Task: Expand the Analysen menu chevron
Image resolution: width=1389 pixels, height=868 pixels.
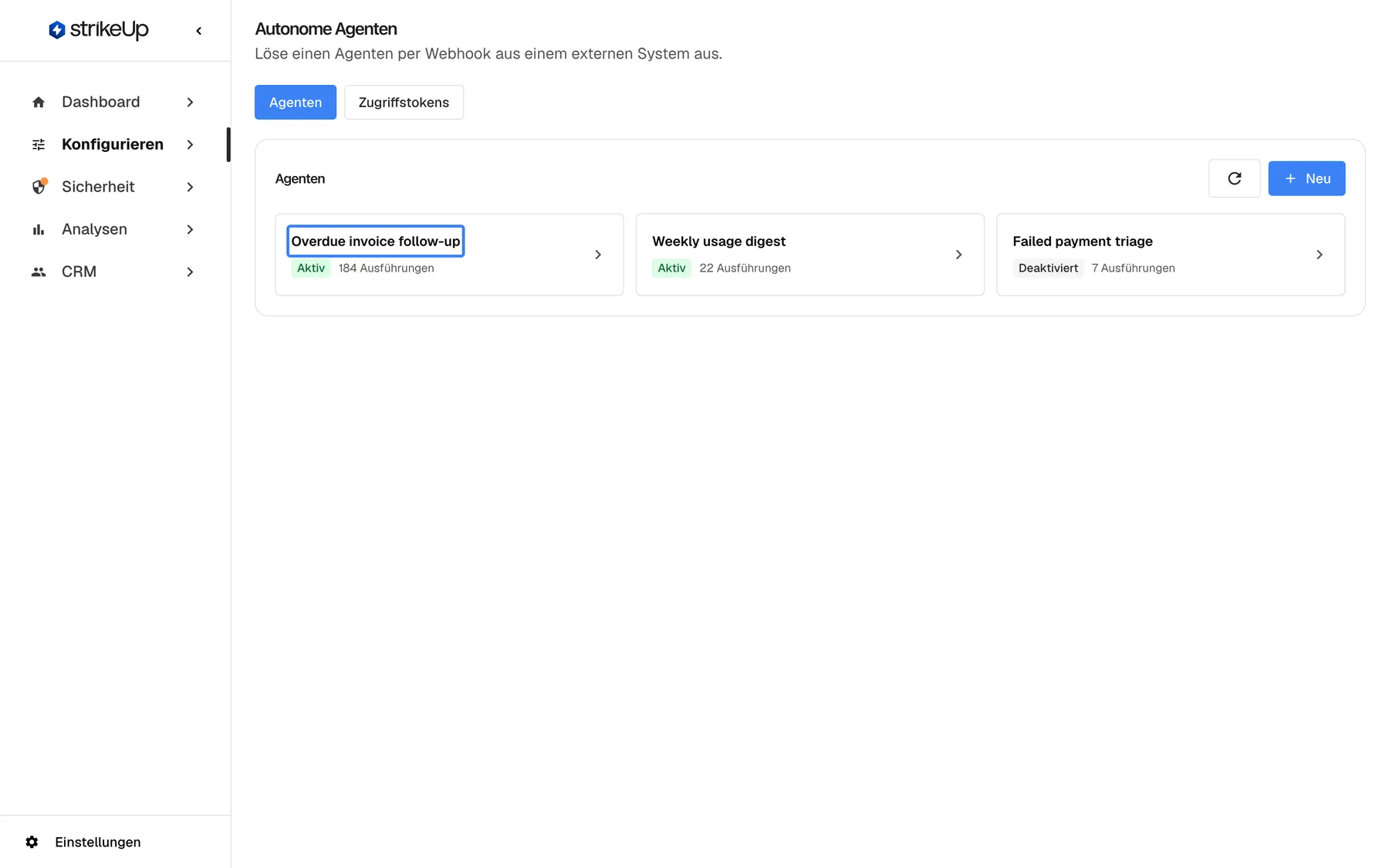Action: tap(190, 229)
